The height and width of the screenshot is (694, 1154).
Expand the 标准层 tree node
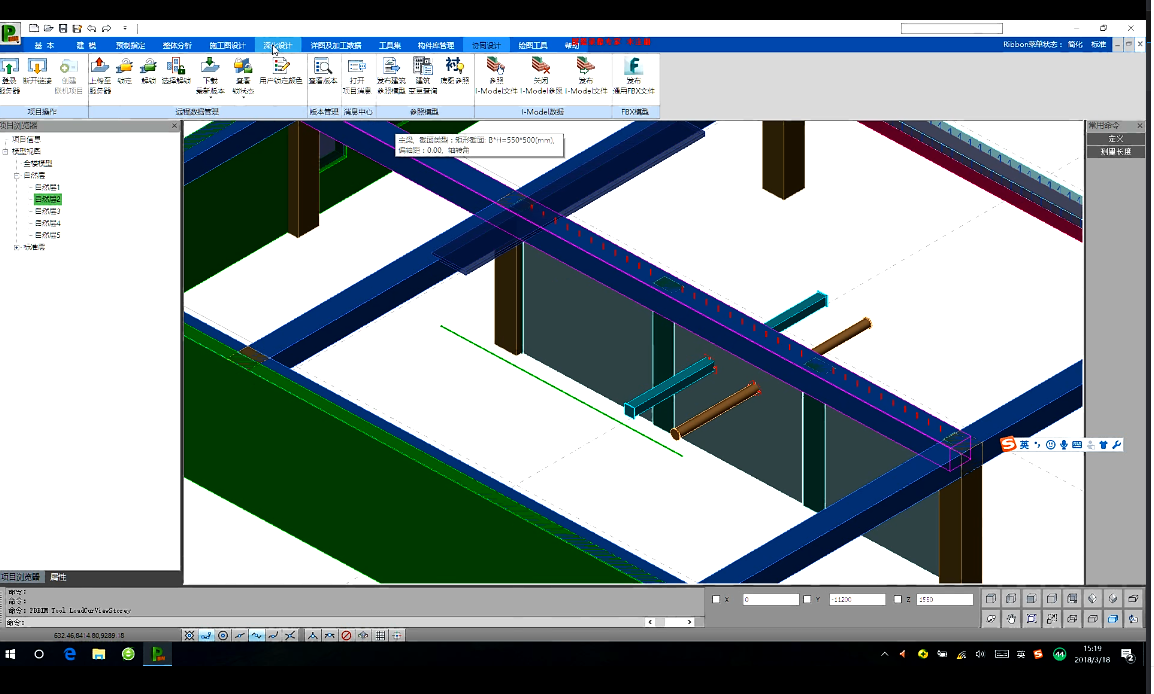(x=16, y=247)
